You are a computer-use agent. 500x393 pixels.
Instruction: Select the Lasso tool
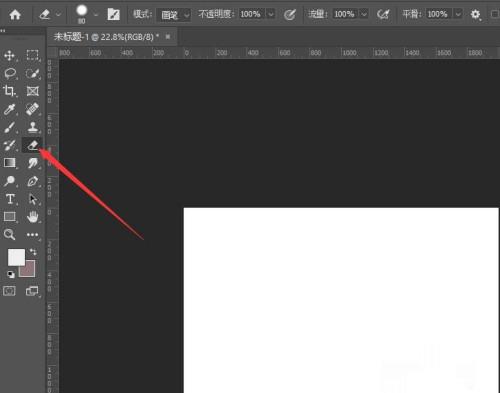click(10, 73)
